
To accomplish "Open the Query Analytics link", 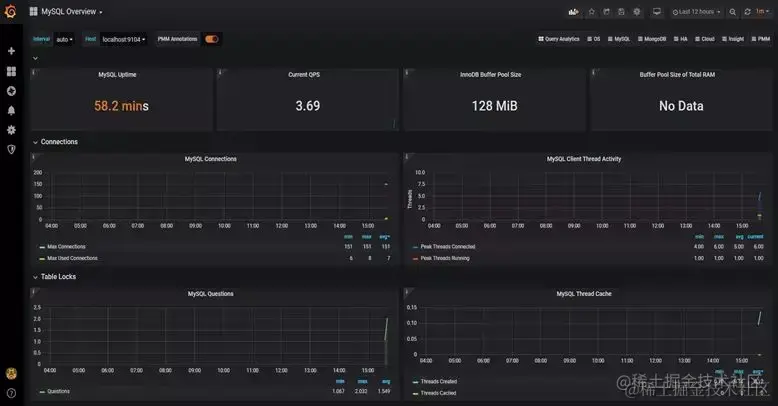I will click(x=559, y=39).
